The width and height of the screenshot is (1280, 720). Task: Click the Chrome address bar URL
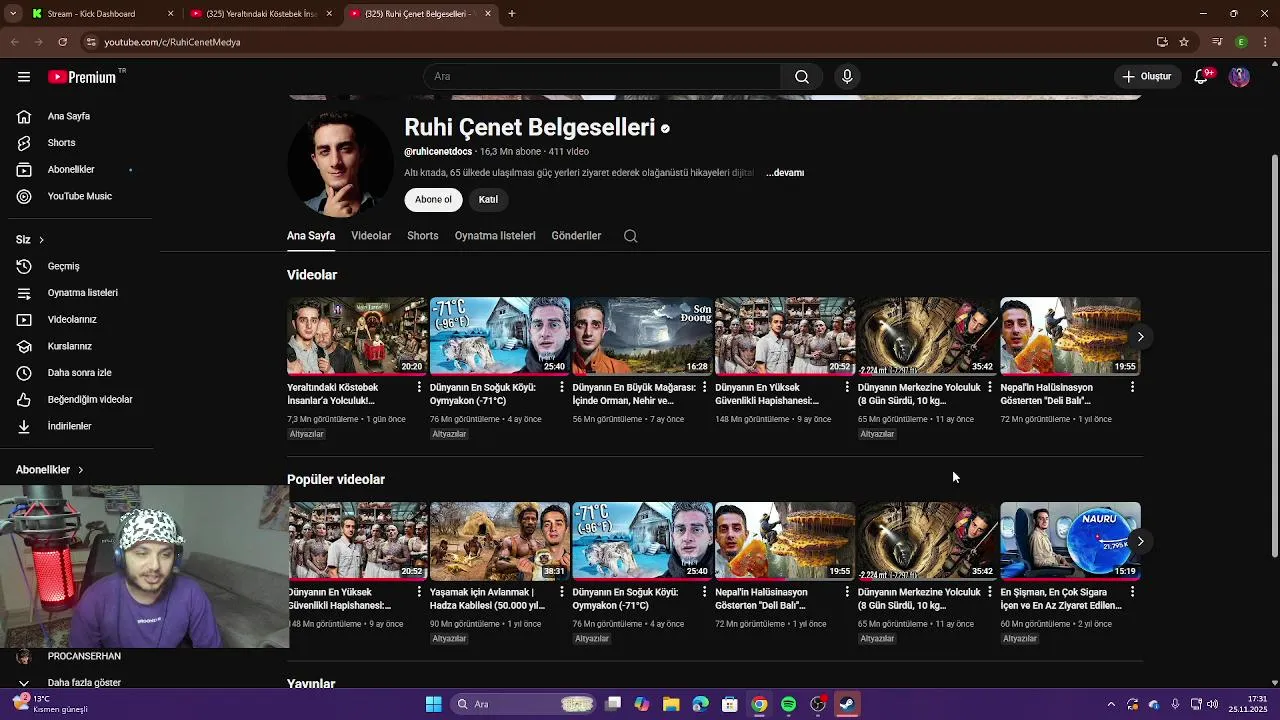[x=172, y=42]
